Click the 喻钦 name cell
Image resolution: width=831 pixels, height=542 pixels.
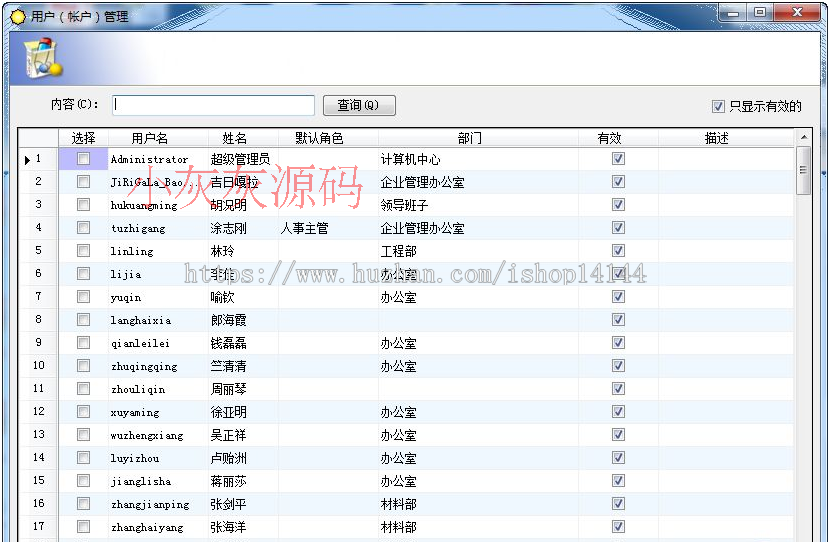[243, 297]
